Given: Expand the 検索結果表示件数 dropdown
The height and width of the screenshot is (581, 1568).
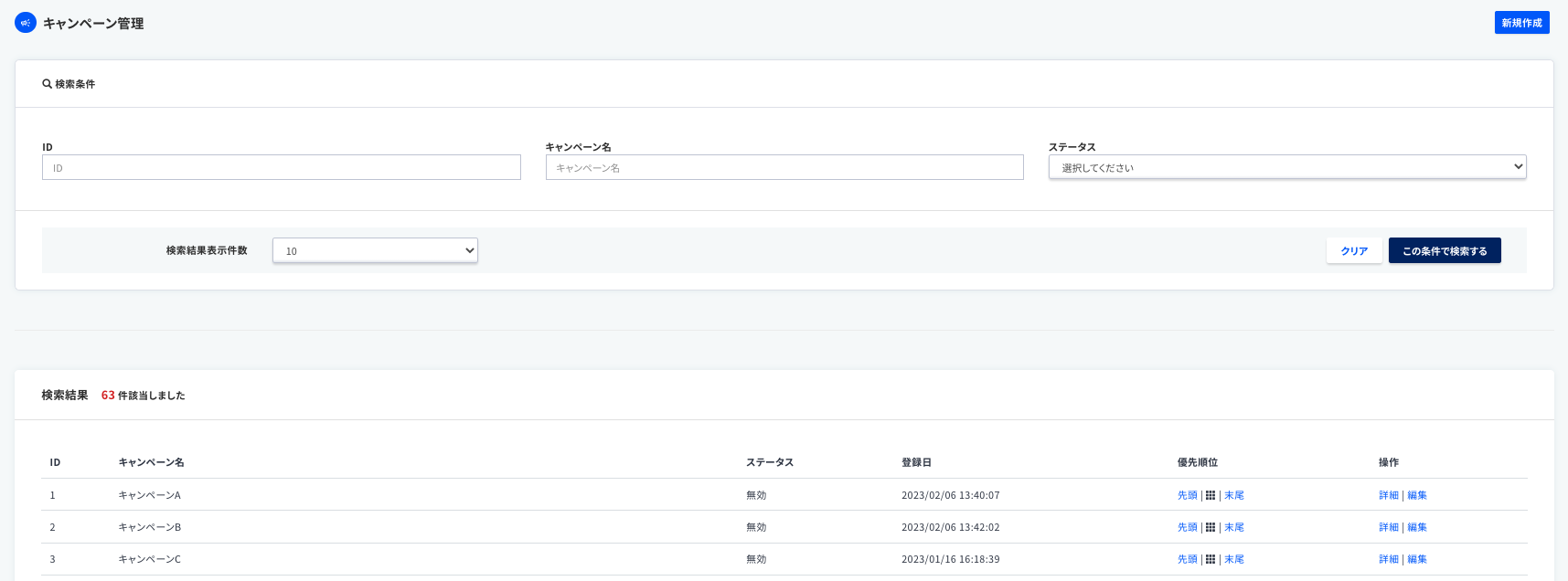Looking at the screenshot, I should point(375,250).
